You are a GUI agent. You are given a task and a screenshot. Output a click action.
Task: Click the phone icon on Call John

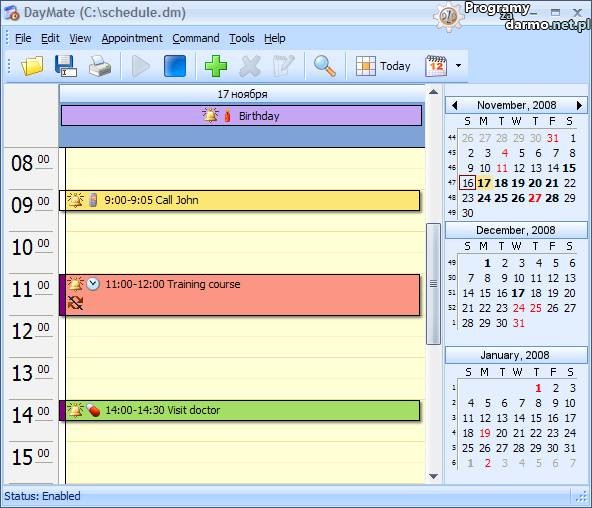[93, 200]
